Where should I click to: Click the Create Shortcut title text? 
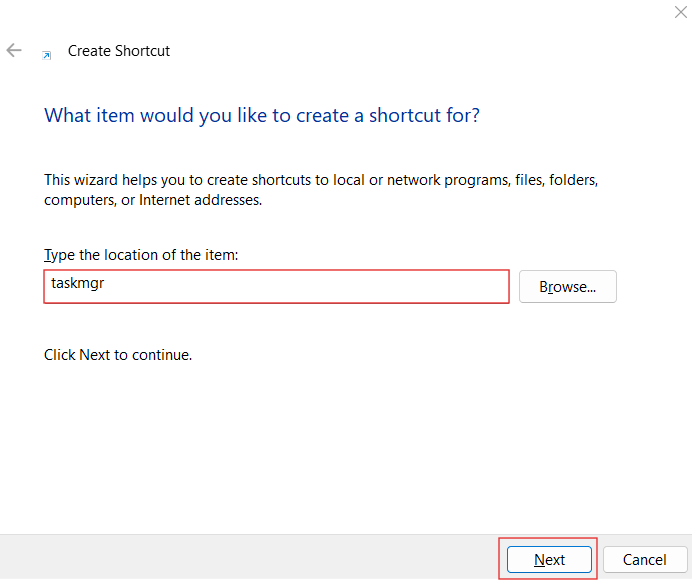coord(119,51)
